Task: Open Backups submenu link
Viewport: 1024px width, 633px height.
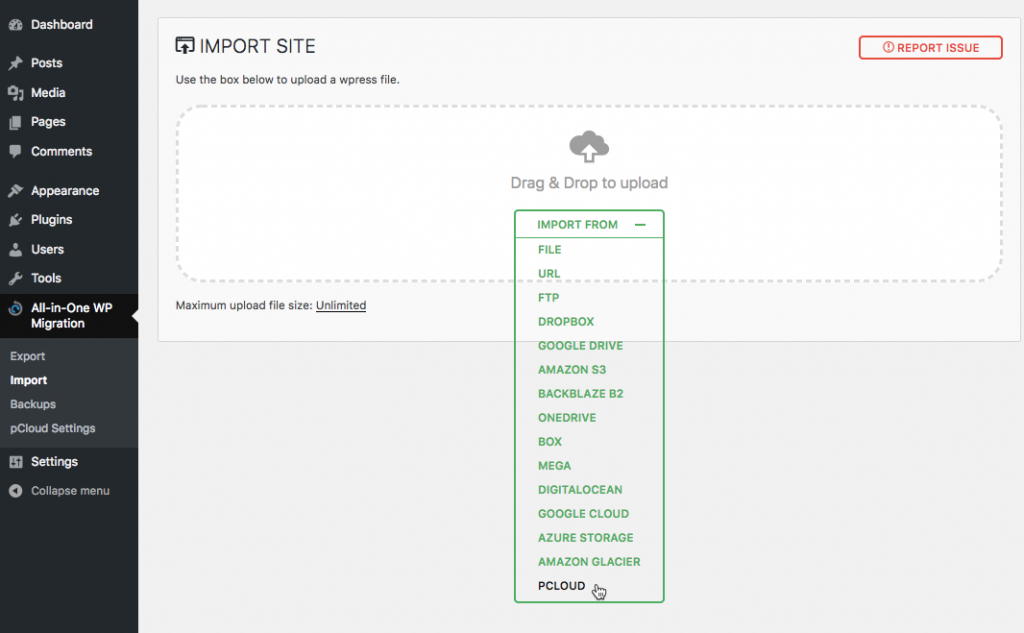Action: click(x=33, y=404)
